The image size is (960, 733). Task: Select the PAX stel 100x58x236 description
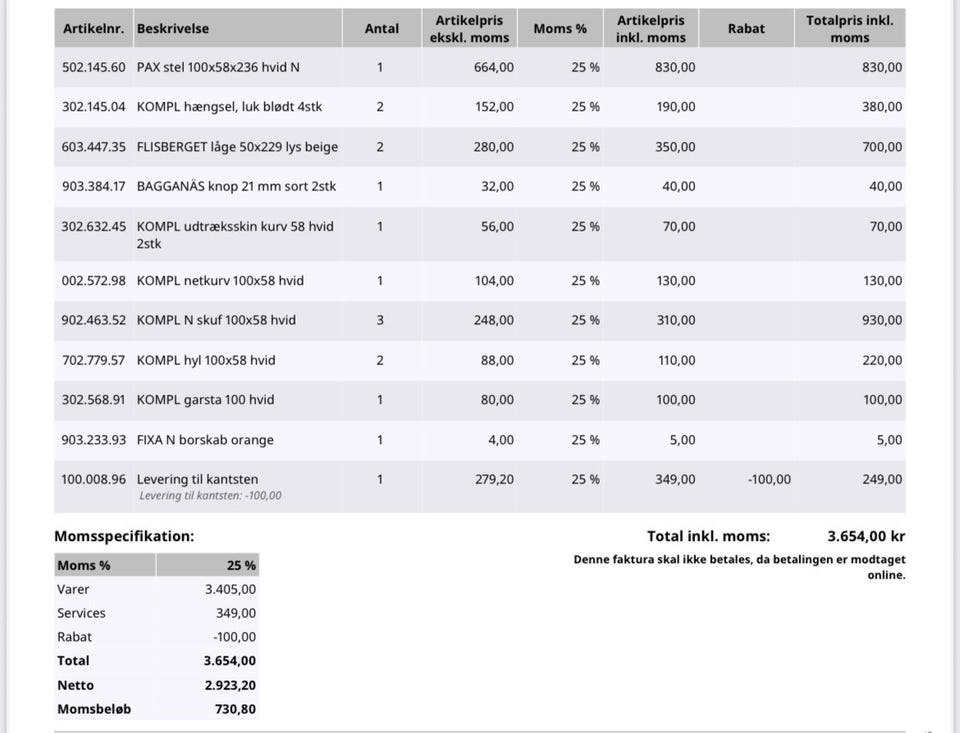218,67
